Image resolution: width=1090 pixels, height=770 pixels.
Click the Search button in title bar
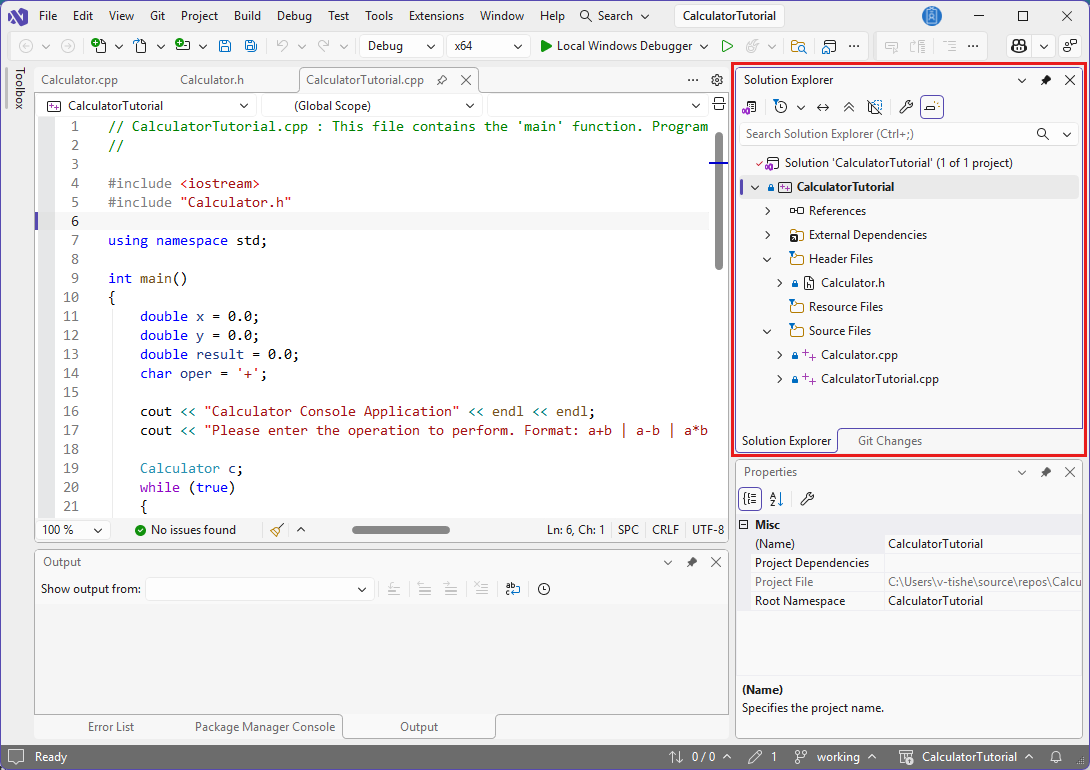click(x=615, y=15)
